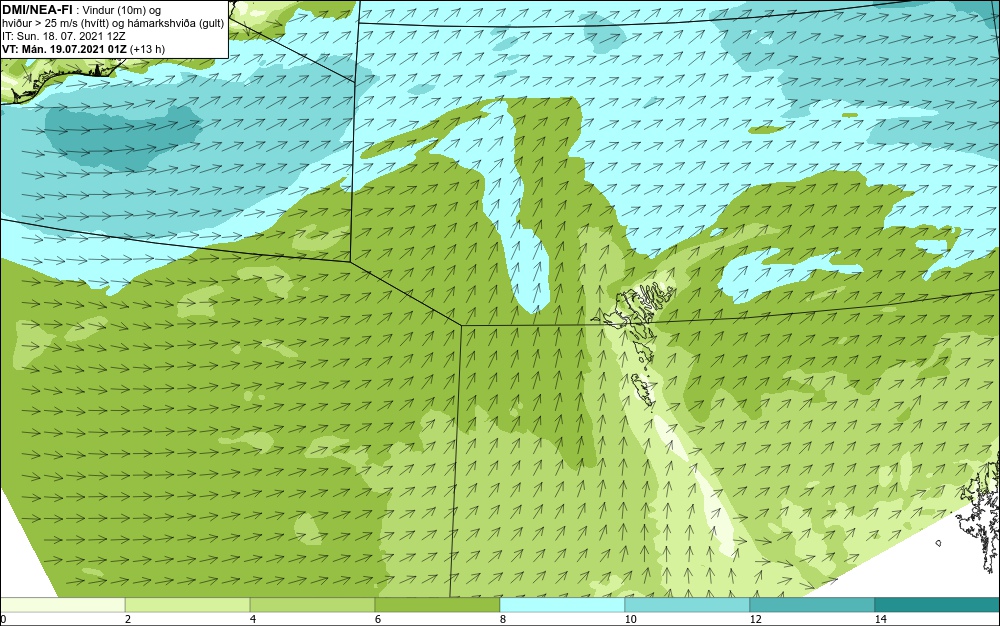Select the "IT: Sun. 18. 07. 2021 12Z" line
The height and width of the screenshot is (626, 1000).
(x=64, y=36)
